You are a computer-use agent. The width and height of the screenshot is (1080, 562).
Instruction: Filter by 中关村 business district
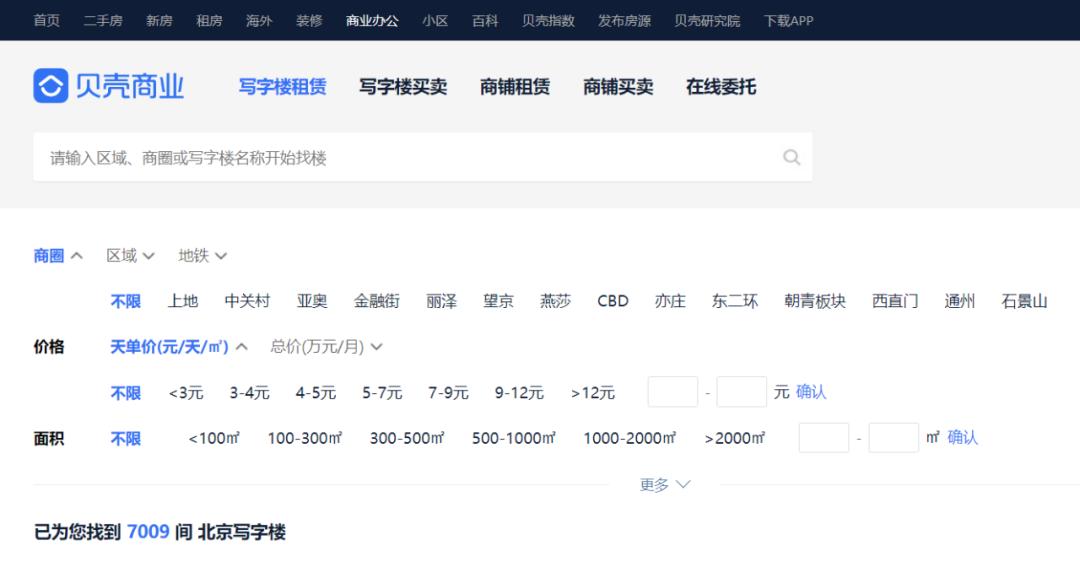click(247, 301)
